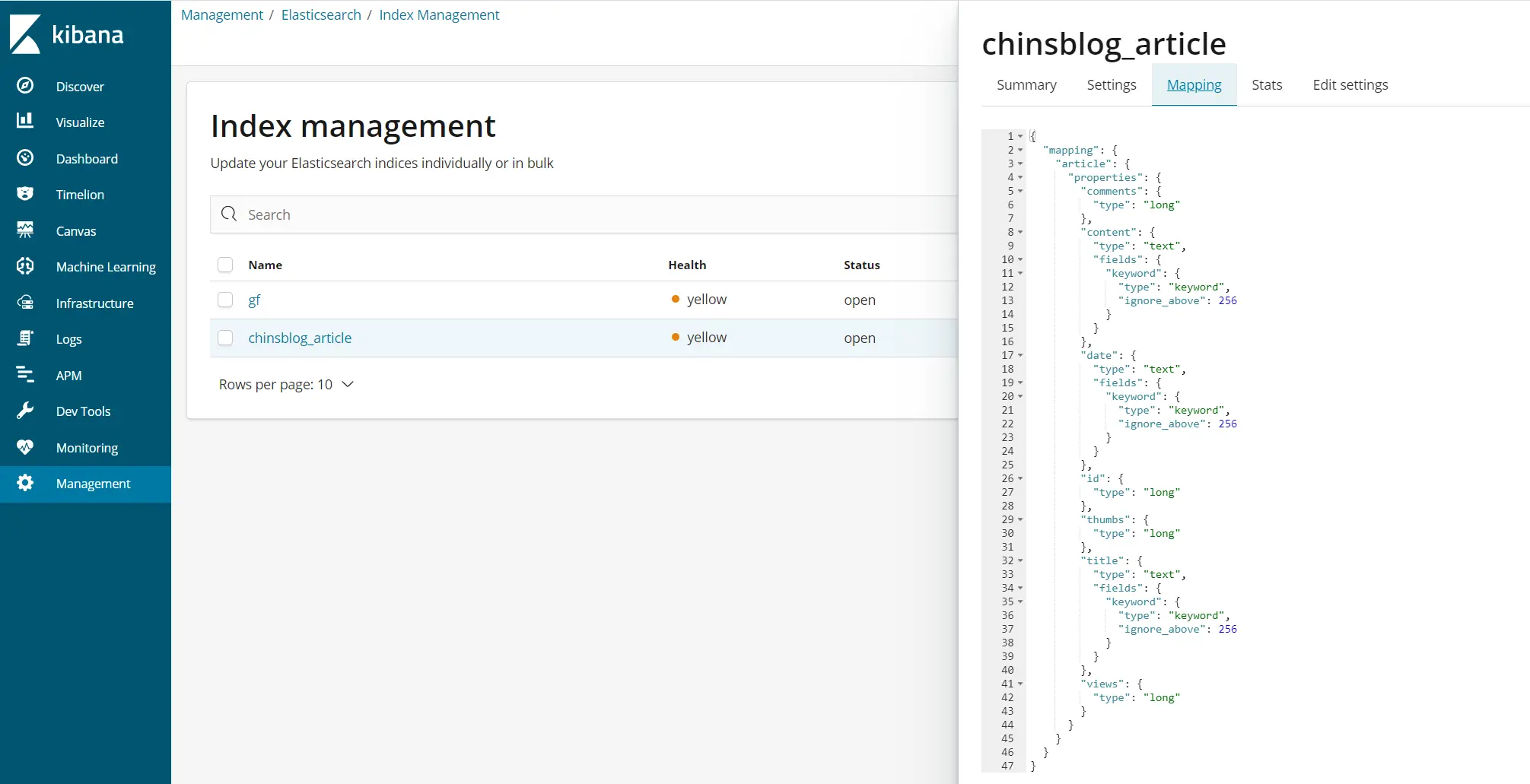Go to Elasticsearch breadcrumb link
The height and width of the screenshot is (784, 1530).
321,15
